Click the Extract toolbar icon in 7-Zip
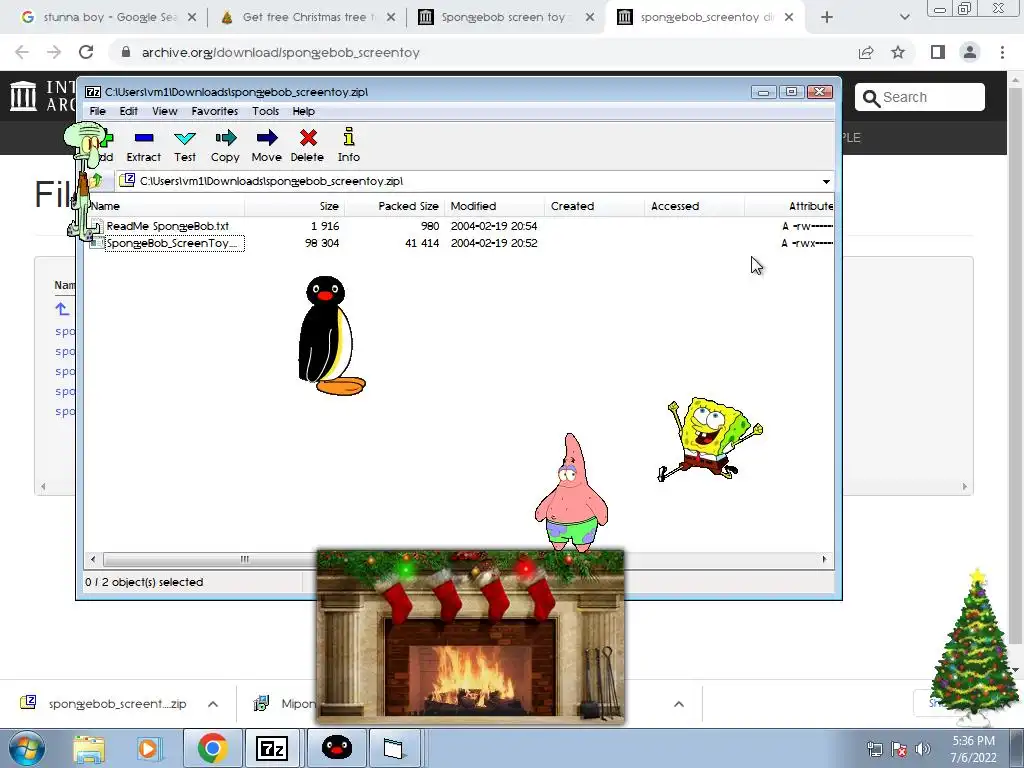The height and width of the screenshot is (768, 1024). (144, 146)
